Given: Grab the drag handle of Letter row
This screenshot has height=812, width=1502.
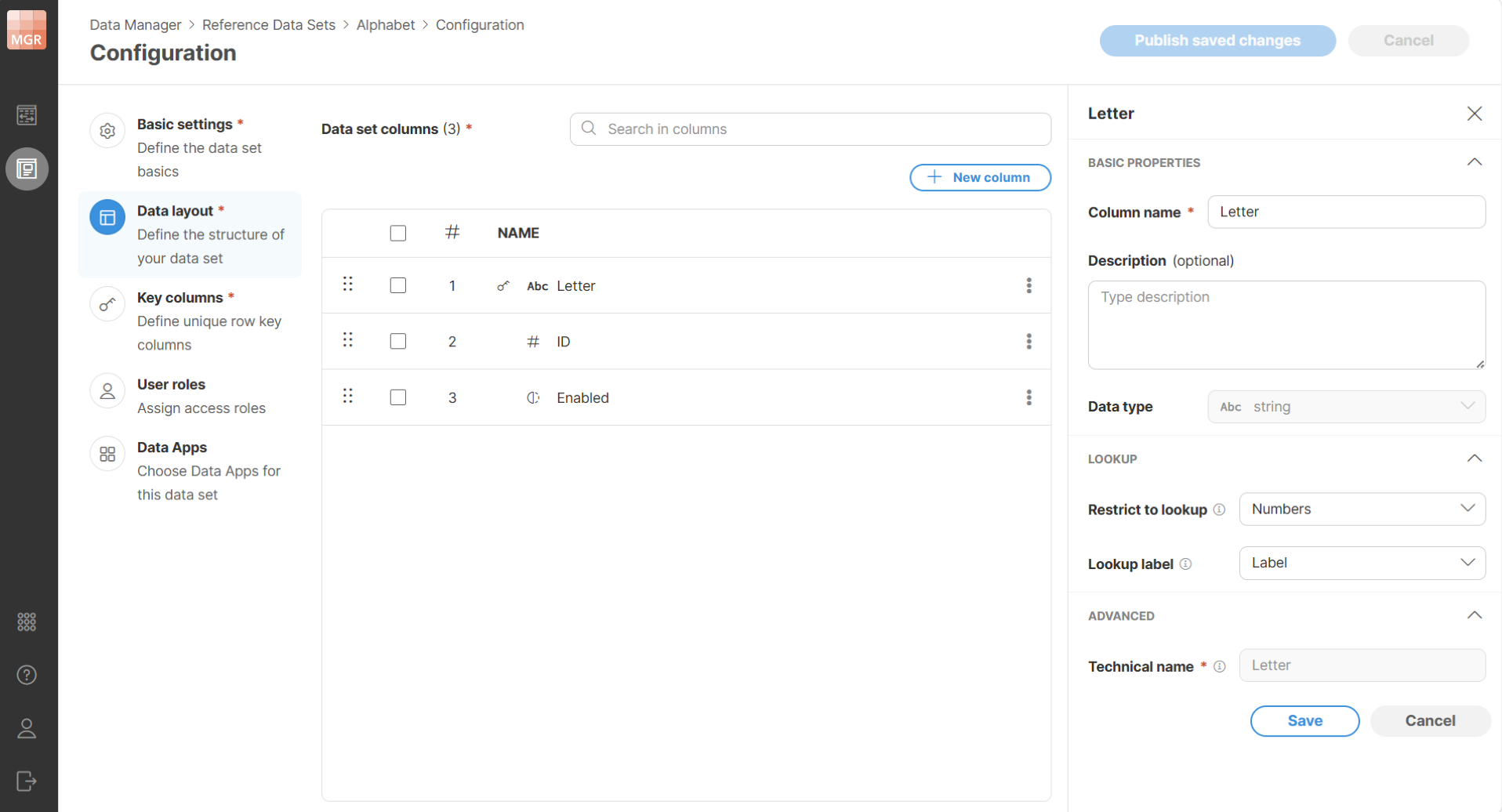Looking at the screenshot, I should point(348,285).
